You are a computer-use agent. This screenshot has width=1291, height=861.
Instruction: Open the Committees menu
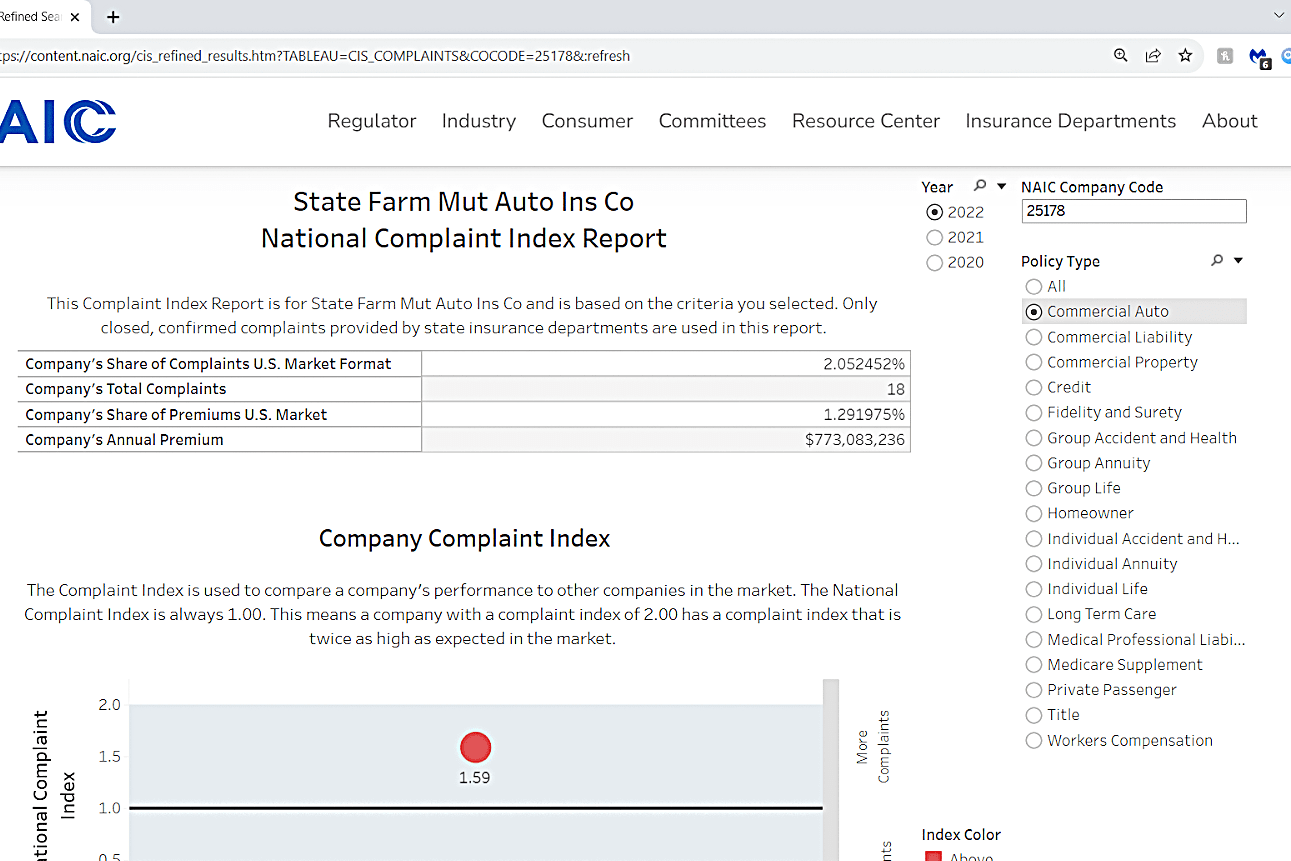(712, 121)
